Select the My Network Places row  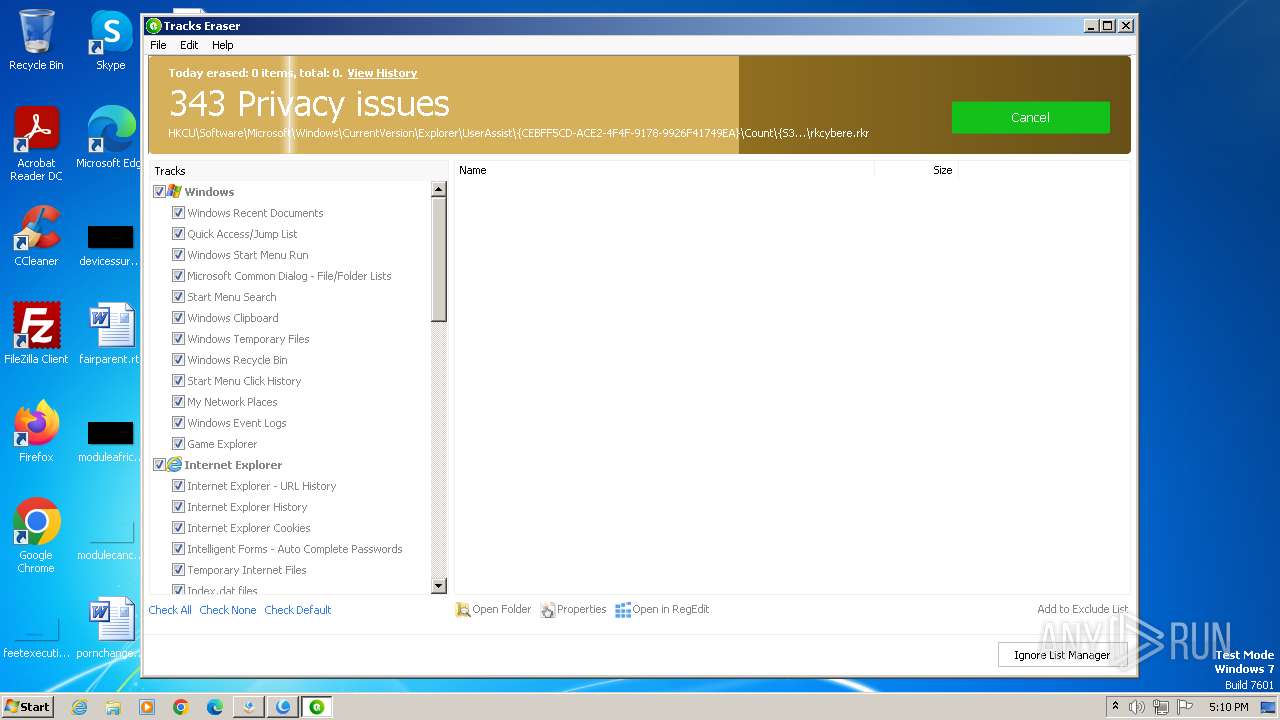(x=232, y=402)
